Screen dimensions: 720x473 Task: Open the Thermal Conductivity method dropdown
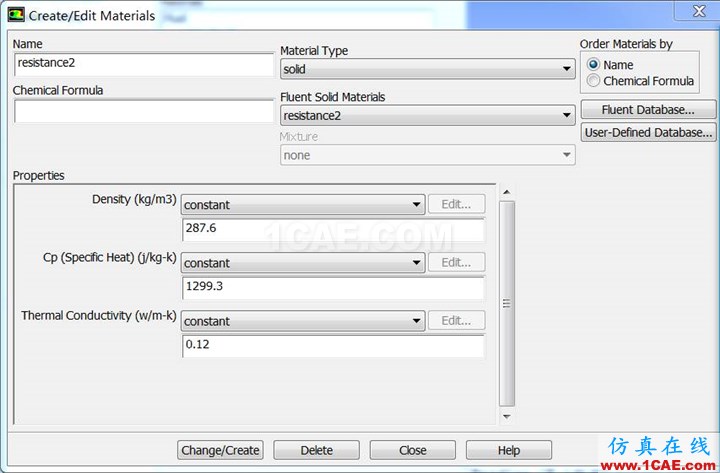303,321
